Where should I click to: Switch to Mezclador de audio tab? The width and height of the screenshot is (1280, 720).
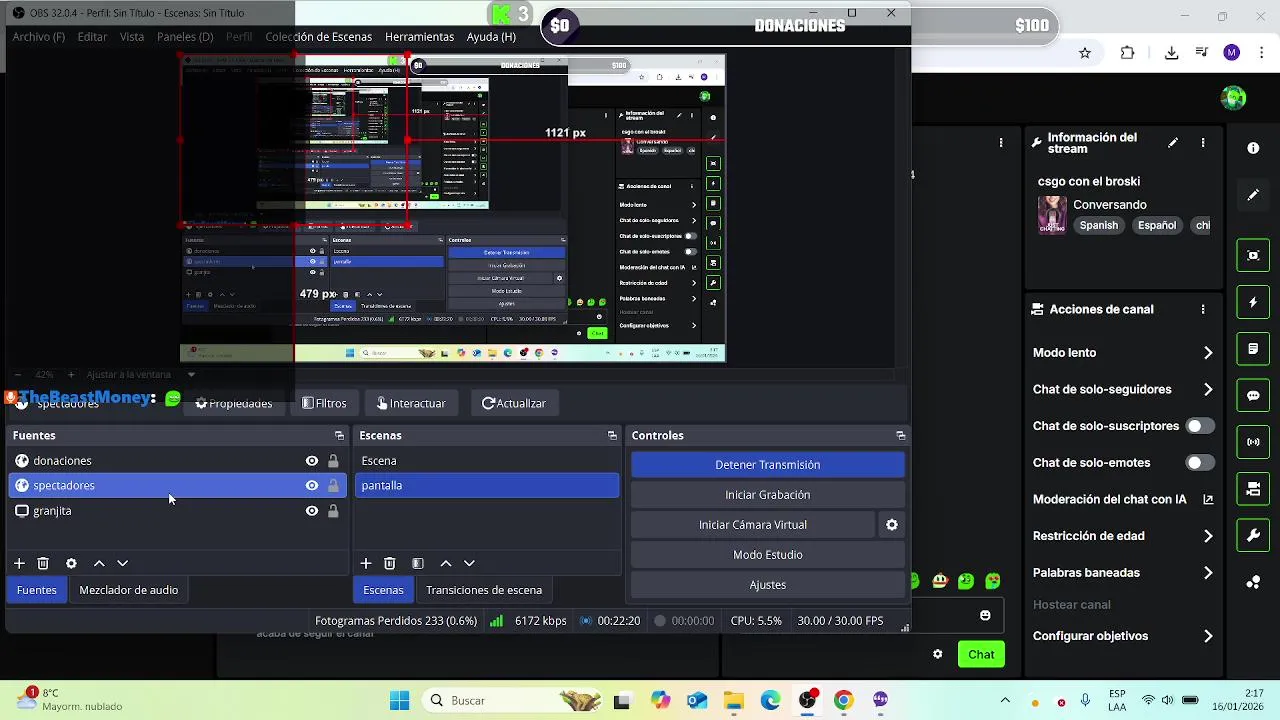(x=129, y=590)
